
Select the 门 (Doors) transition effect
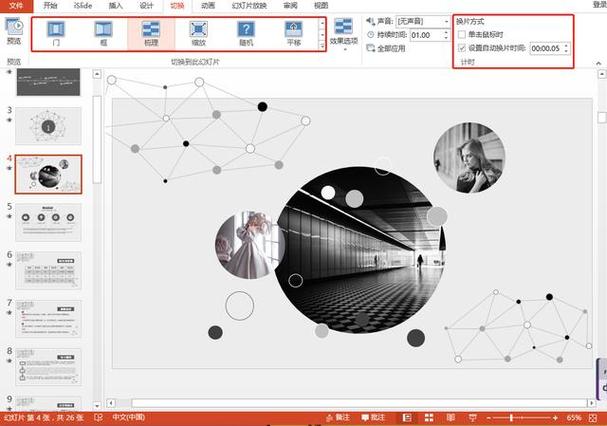[56, 34]
